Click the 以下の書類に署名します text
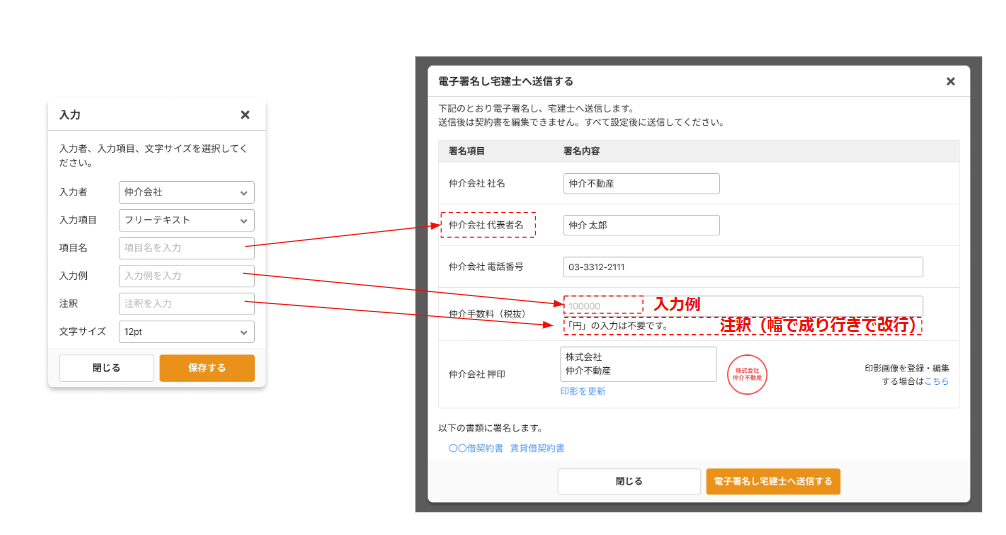The image size is (1006, 535). 491,429
